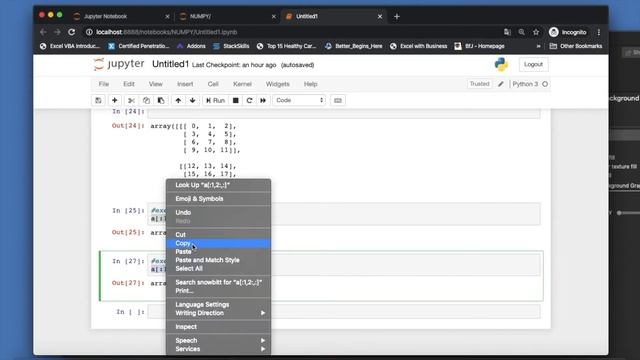Paste cells below toolbar icon

(x=161, y=100)
